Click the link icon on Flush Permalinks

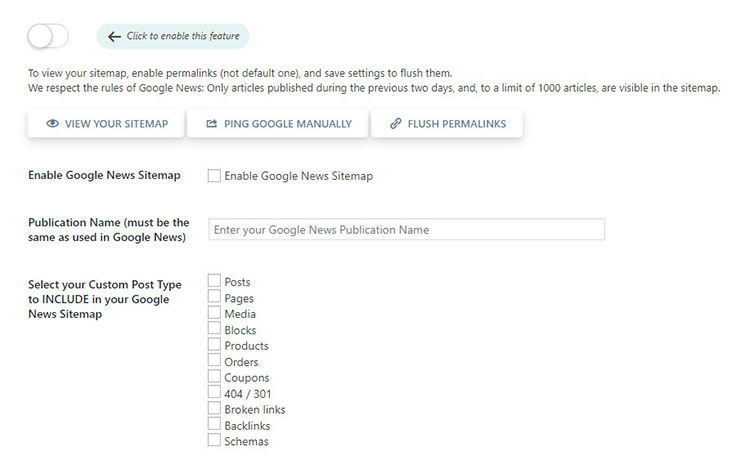pyautogui.click(x=395, y=124)
